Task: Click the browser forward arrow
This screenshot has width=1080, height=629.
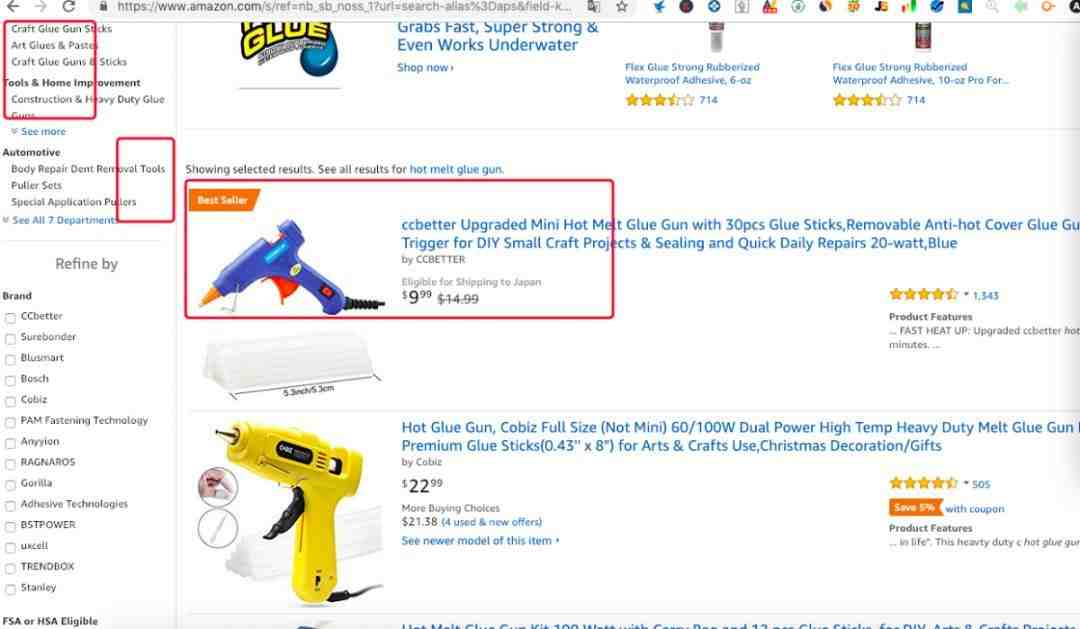Action: tap(41, 6)
